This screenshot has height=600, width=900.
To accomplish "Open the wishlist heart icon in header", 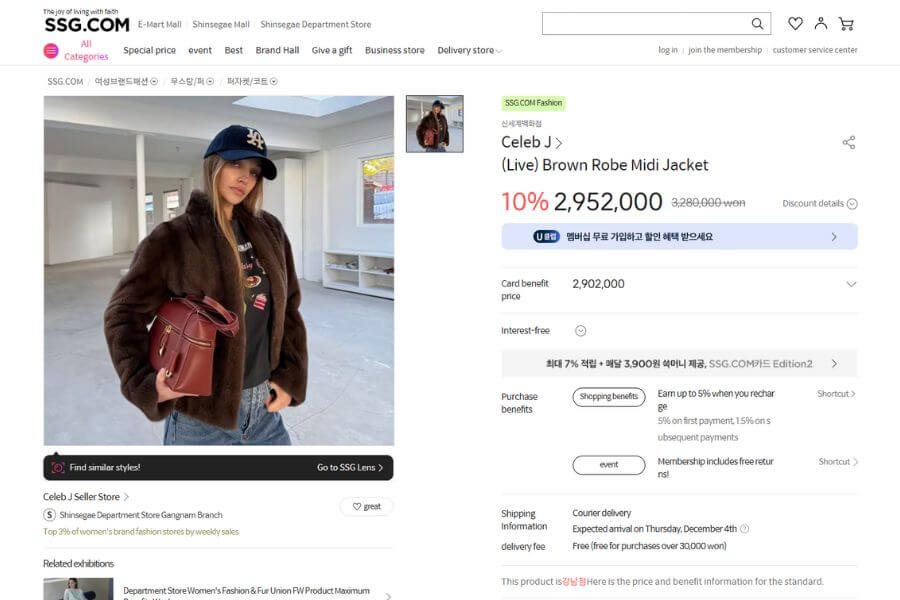I will 795,24.
